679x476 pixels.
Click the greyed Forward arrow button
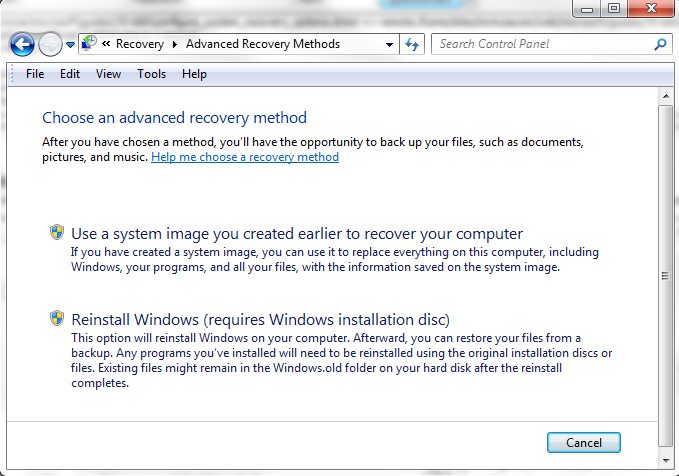(50, 44)
